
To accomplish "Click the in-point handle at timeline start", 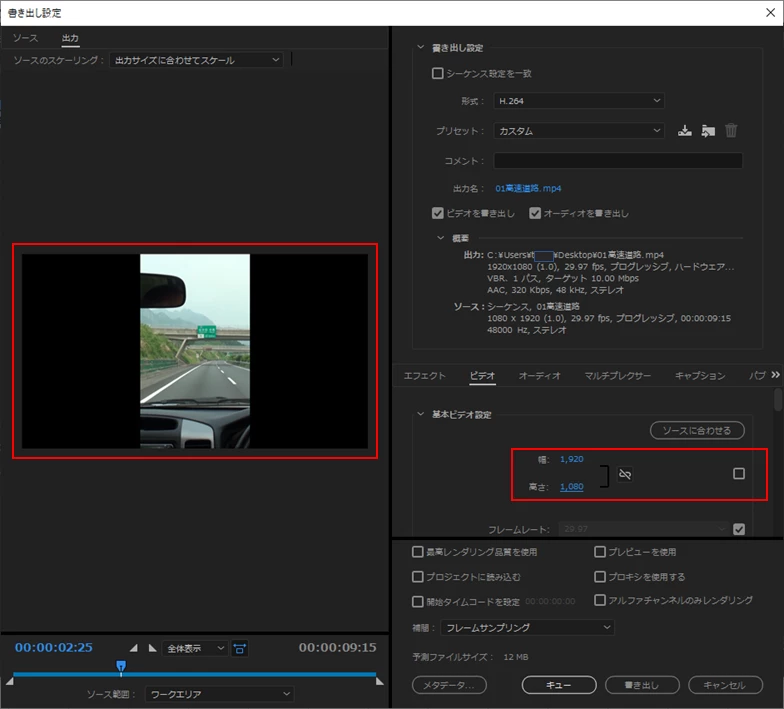I will [10, 681].
